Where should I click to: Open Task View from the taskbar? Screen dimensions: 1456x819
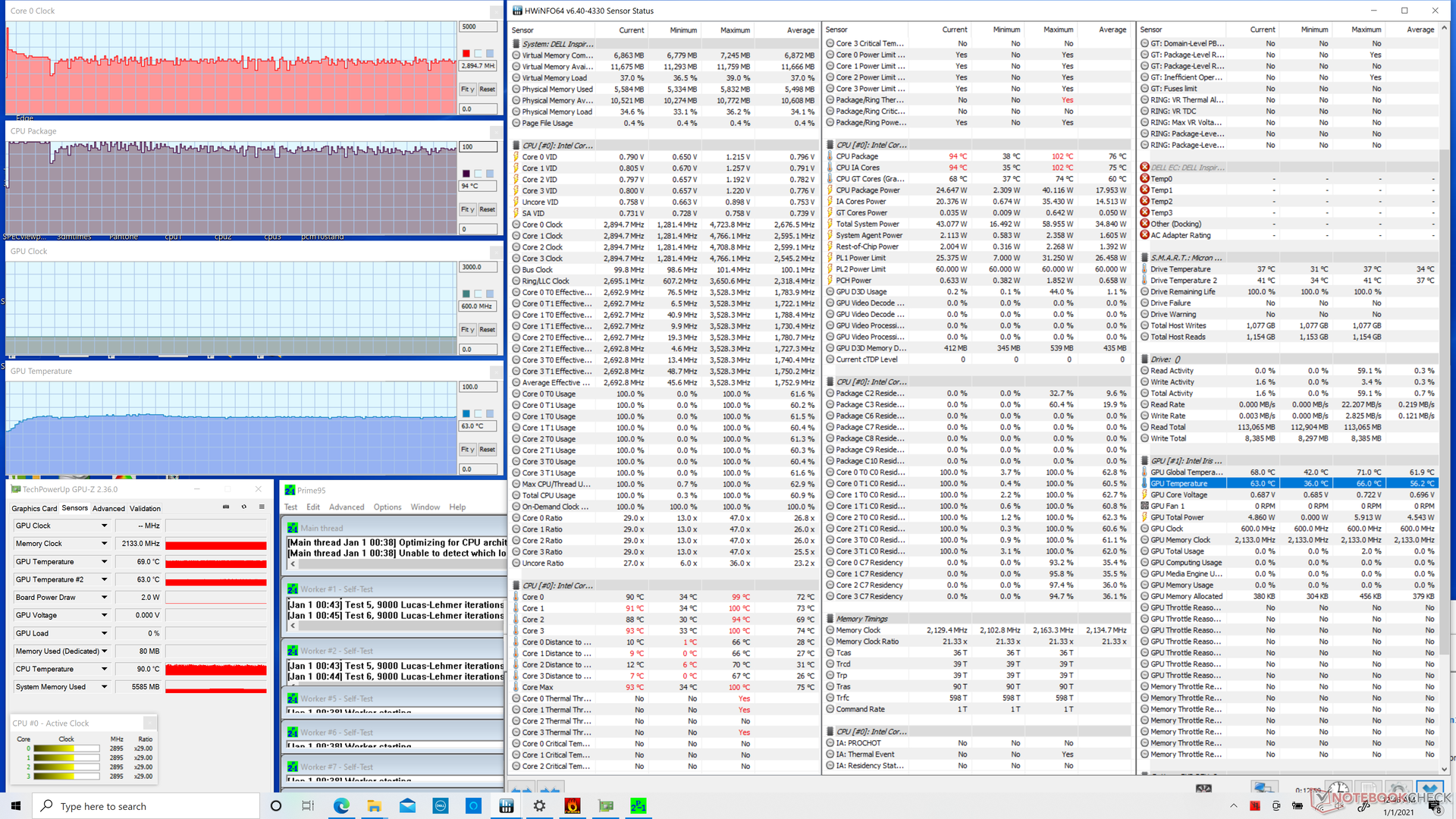tap(308, 806)
